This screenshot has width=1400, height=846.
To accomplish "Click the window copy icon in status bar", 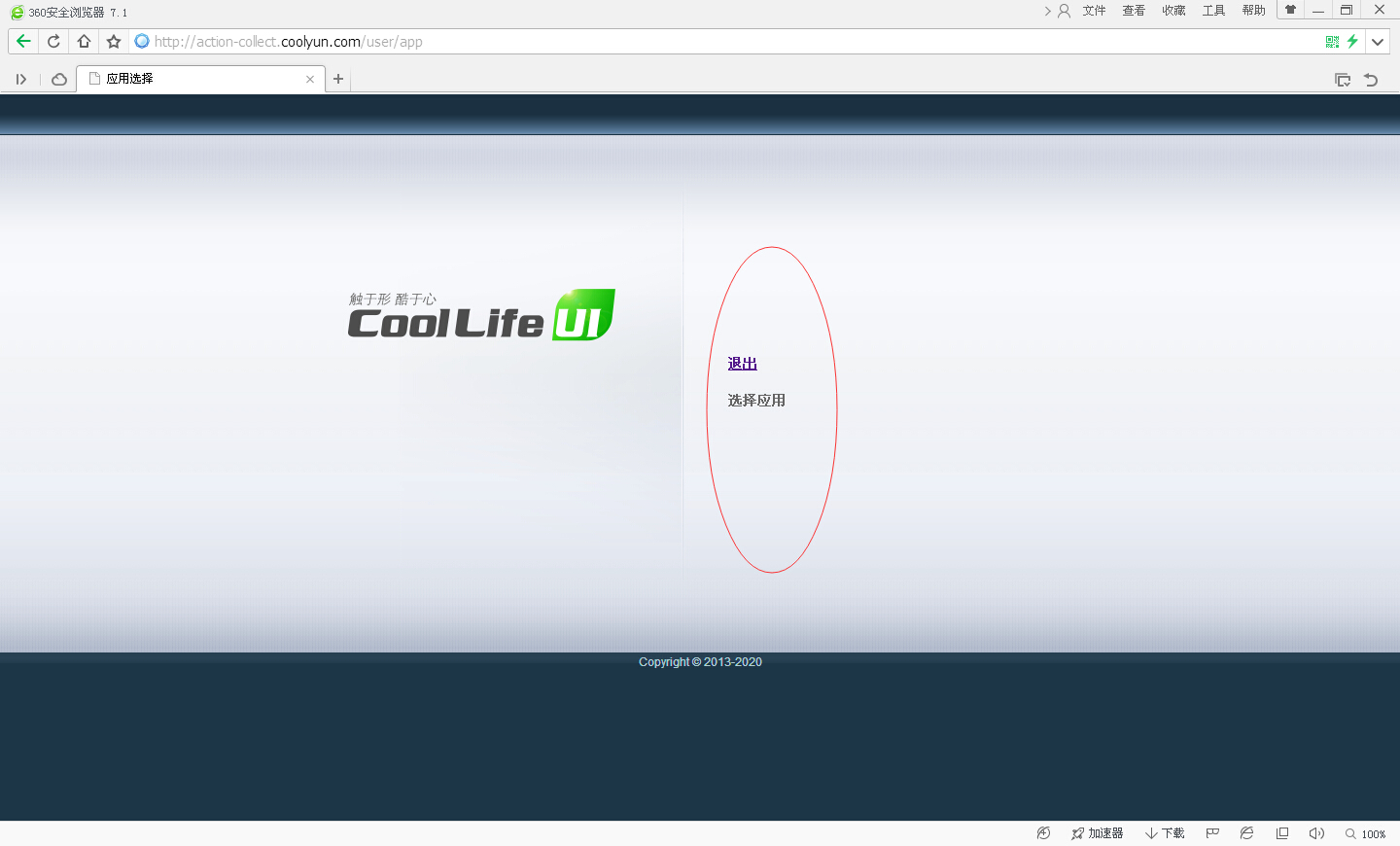I will 1282,833.
